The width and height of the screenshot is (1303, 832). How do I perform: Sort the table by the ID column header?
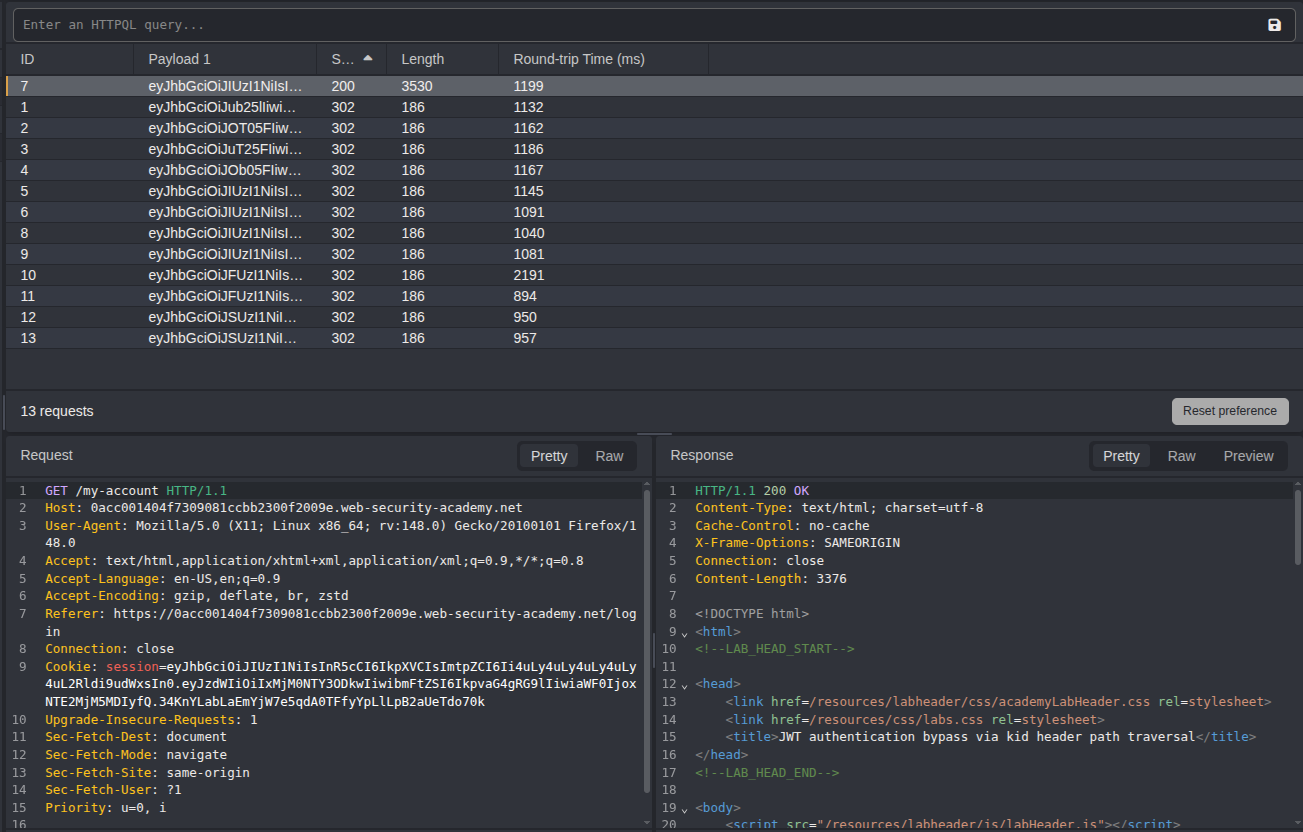(28, 59)
